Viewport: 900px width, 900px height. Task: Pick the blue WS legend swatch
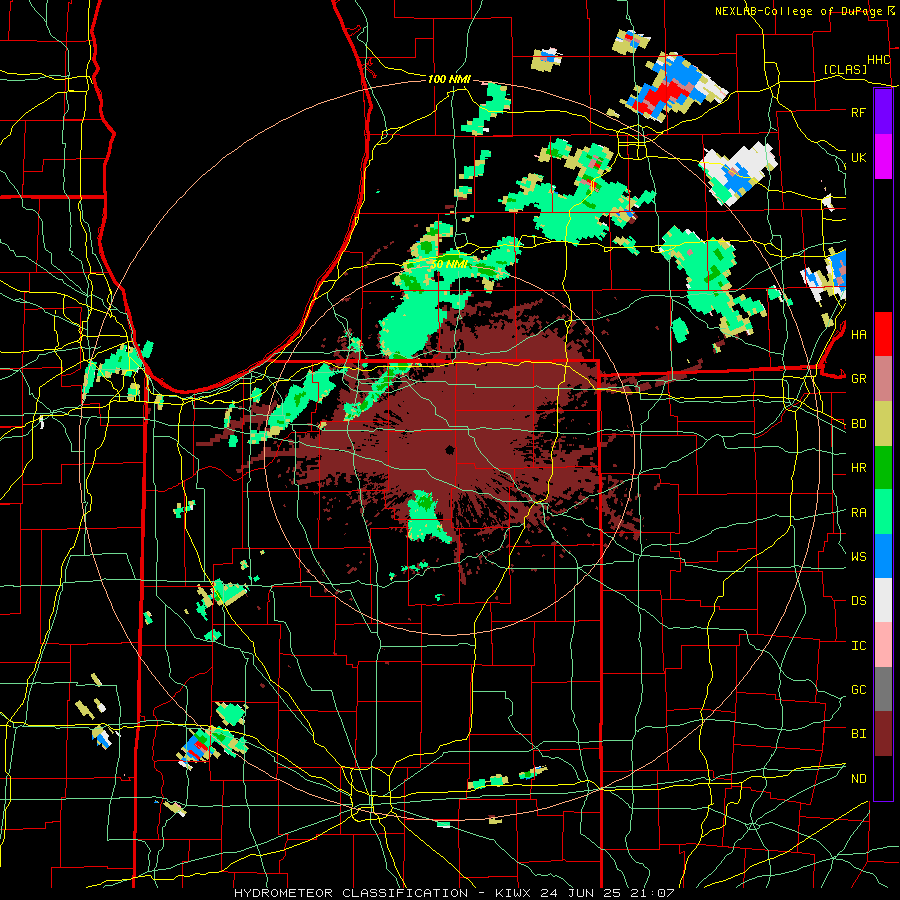[883, 556]
